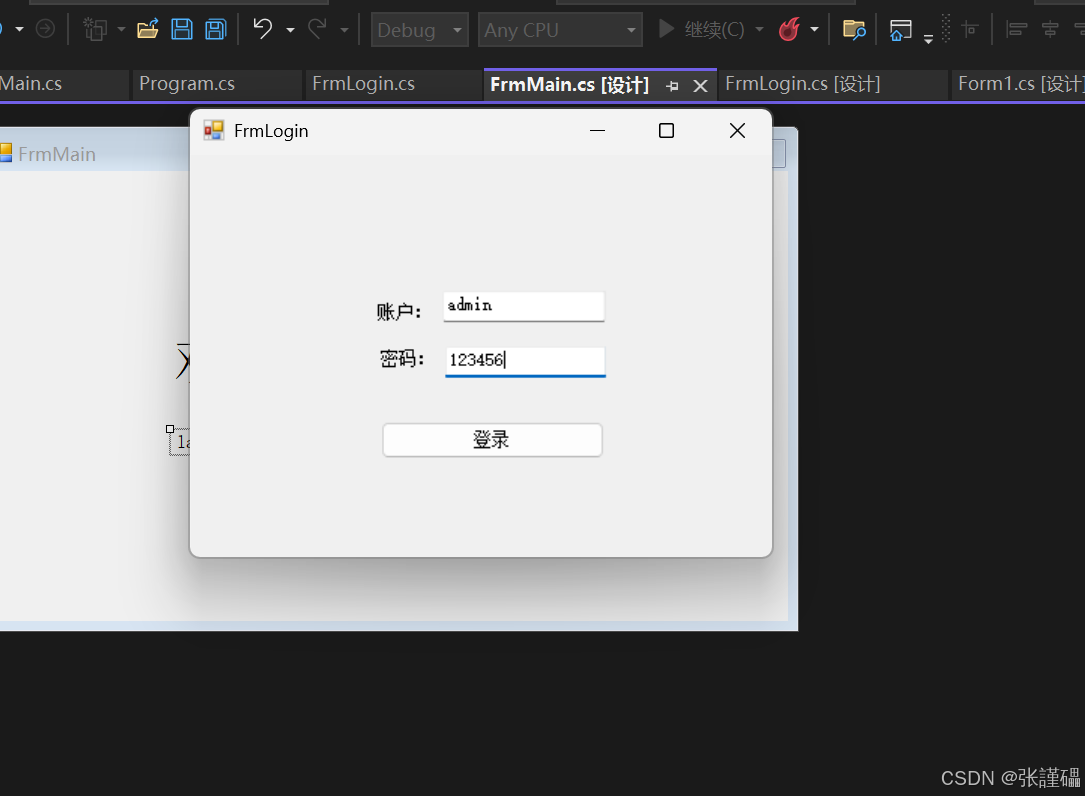
Task: Switch to the FrmLogin.cs [设计] tab
Action: [x=803, y=84]
